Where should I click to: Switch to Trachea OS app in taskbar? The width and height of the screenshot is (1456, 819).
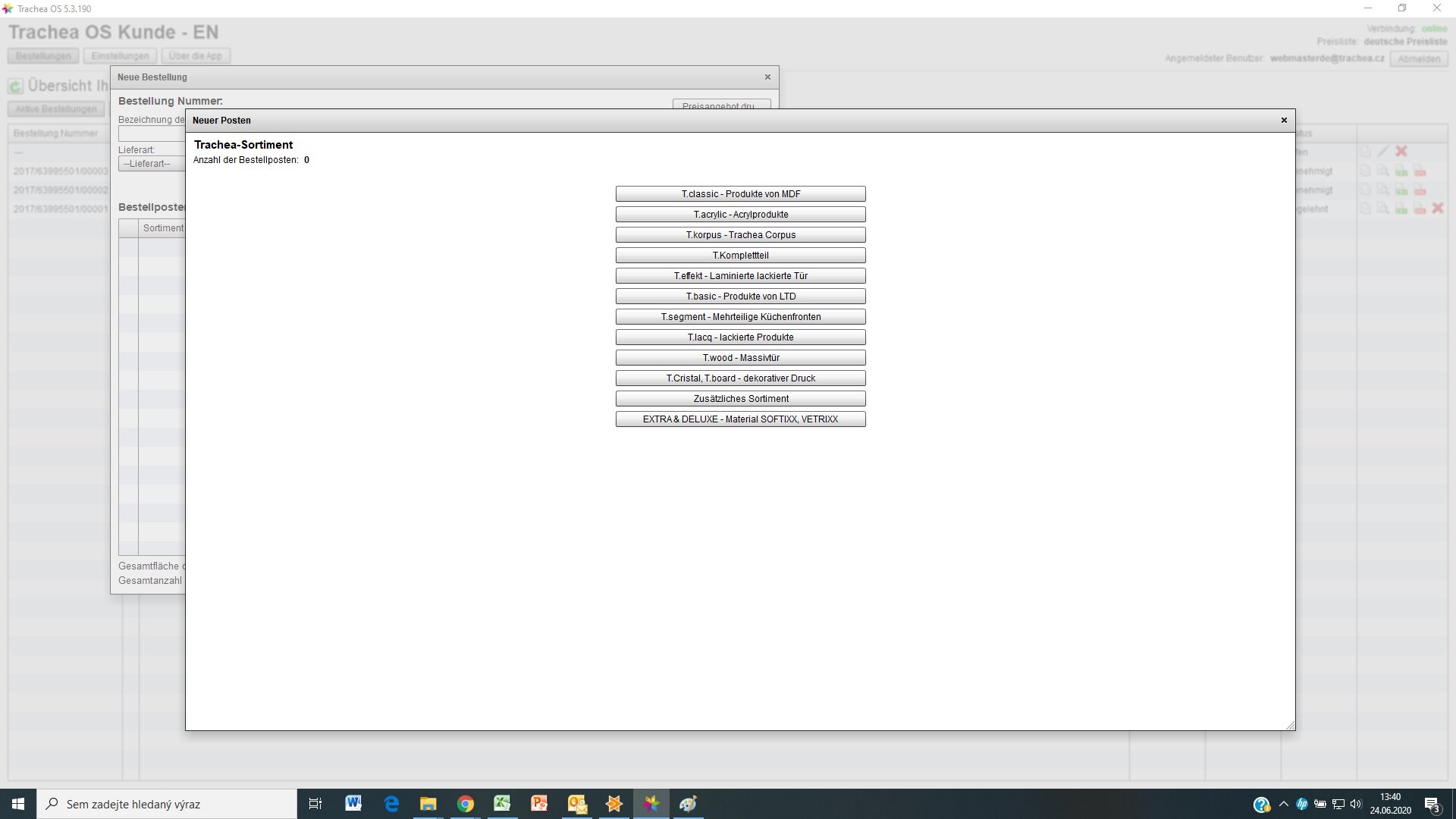651,804
